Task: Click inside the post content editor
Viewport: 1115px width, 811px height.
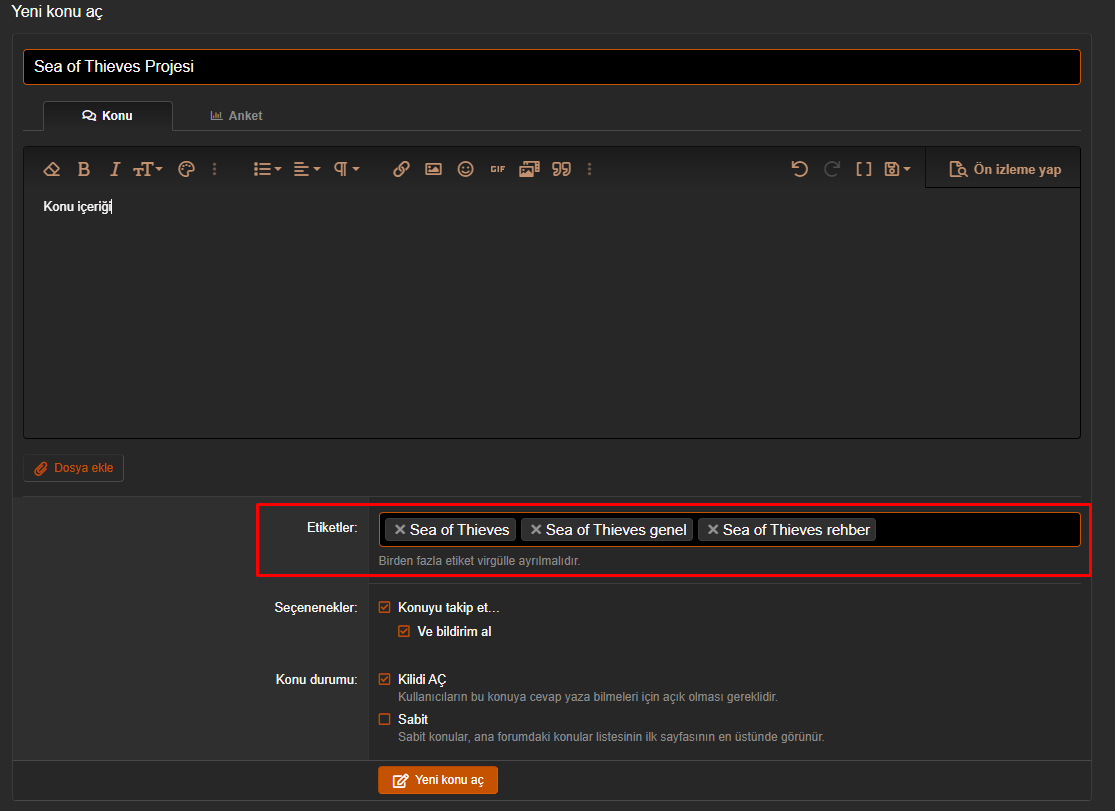Action: [552, 313]
